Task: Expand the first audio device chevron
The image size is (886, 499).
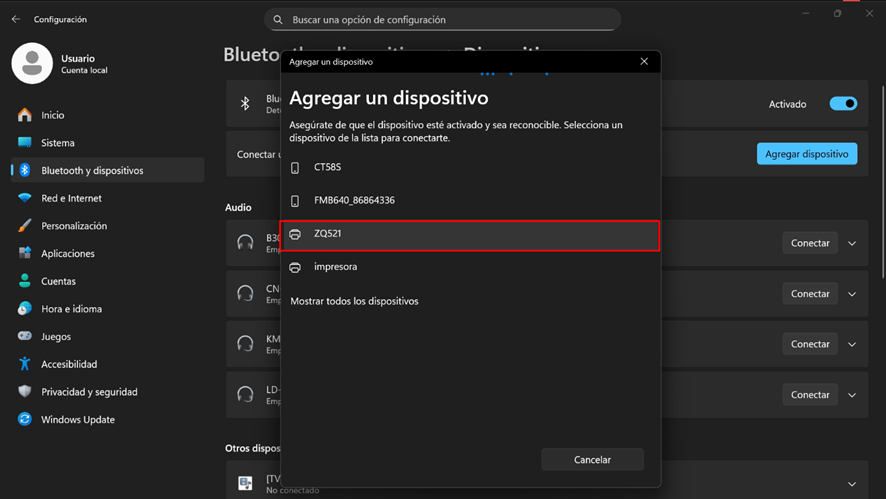Action: 852,243
